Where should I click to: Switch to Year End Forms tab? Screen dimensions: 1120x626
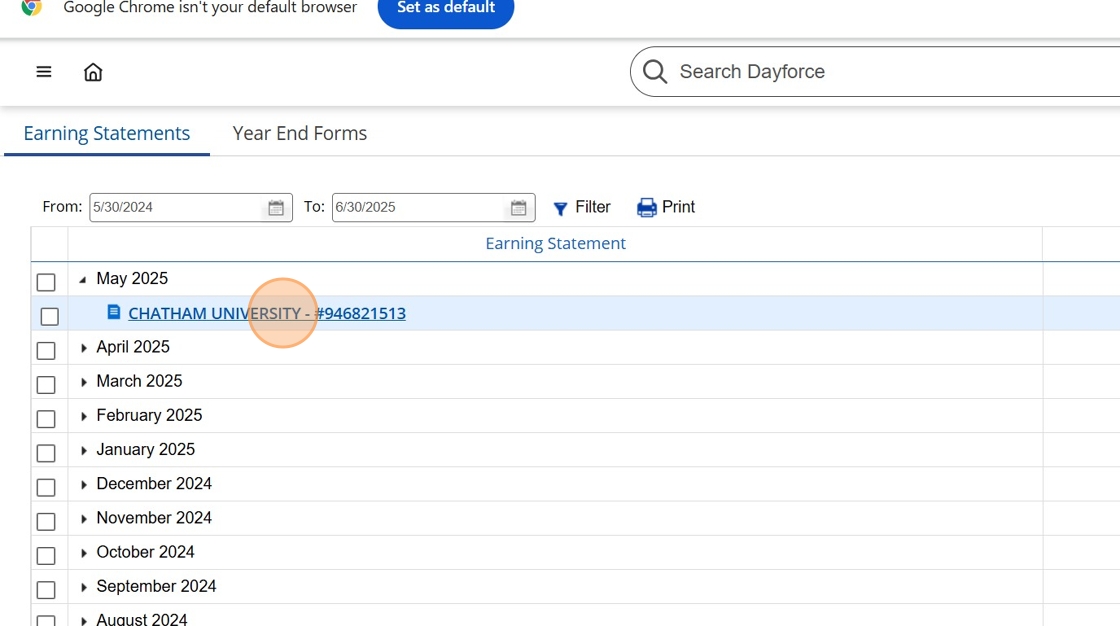299,134
